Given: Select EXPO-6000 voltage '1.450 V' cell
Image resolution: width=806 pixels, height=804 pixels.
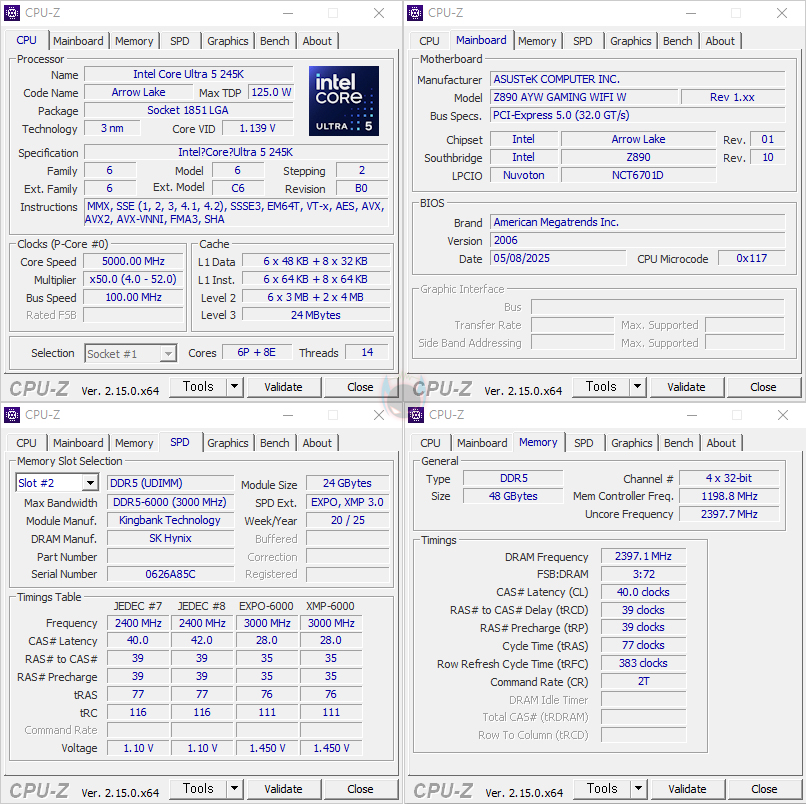Looking at the screenshot, I should (267, 748).
